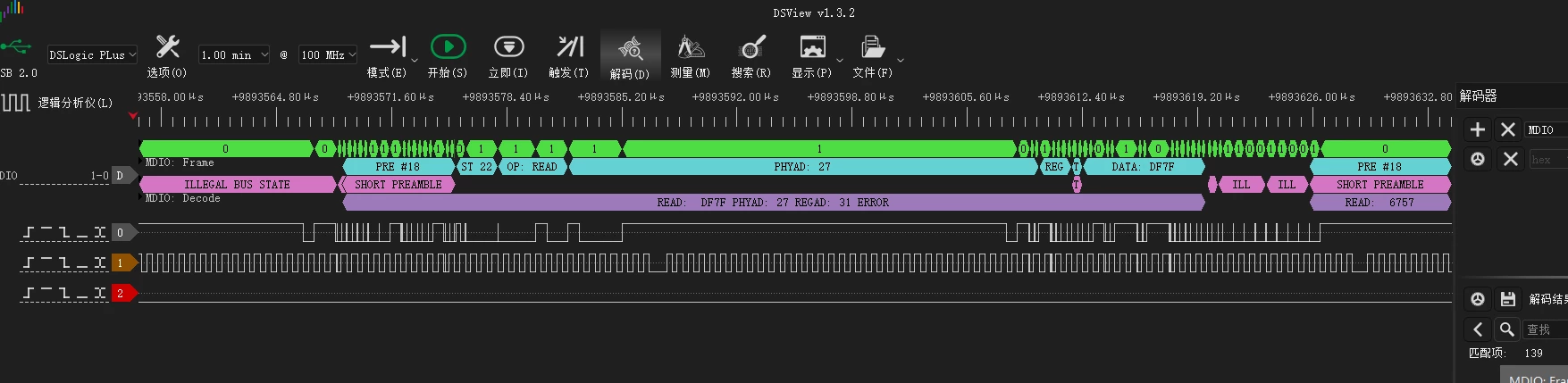Select the DSLogic PLus device dropdown
Screen dimensions: 1568x383
92,54
